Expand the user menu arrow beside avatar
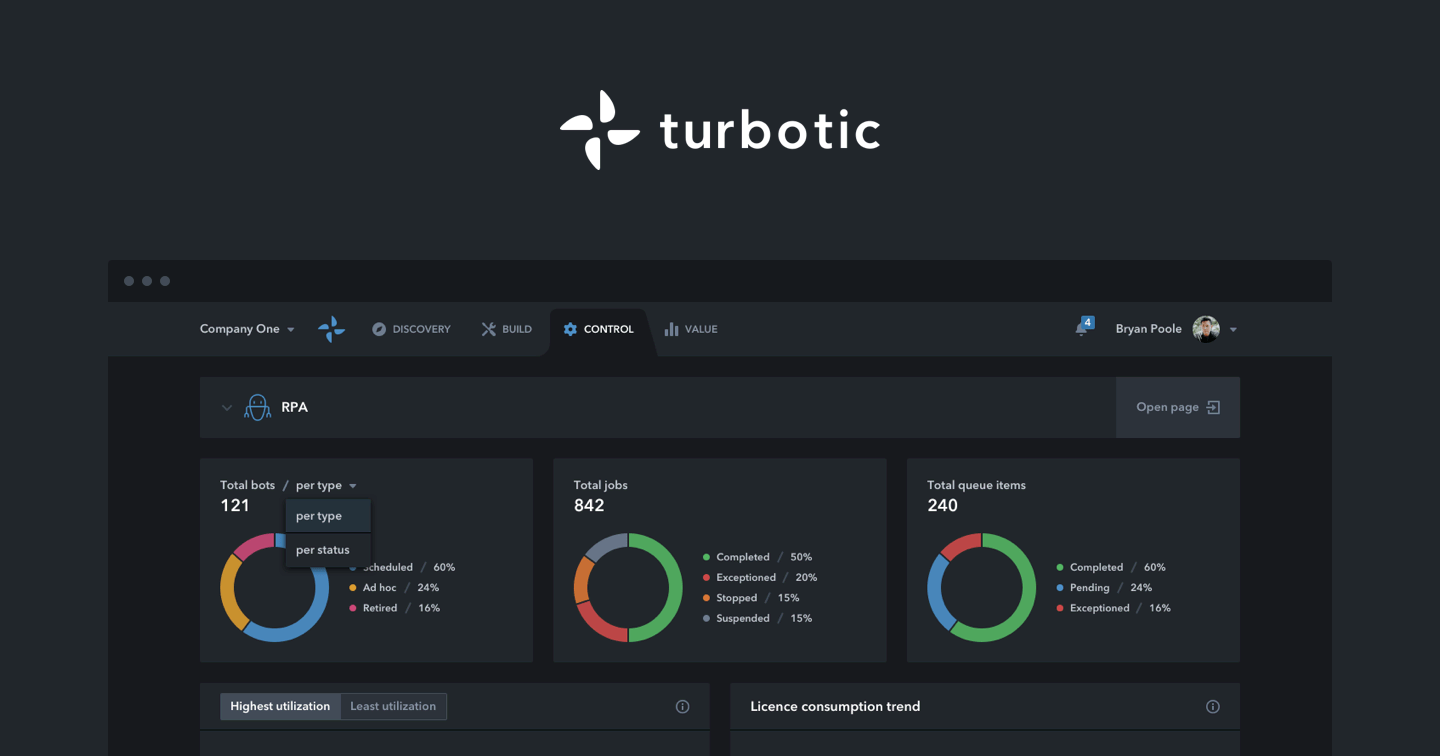Image resolution: width=1440 pixels, height=756 pixels. 1233,330
